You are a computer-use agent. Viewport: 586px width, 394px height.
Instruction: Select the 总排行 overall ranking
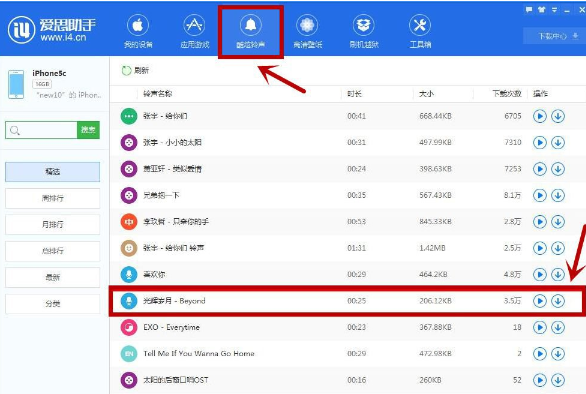coord(53,251)
